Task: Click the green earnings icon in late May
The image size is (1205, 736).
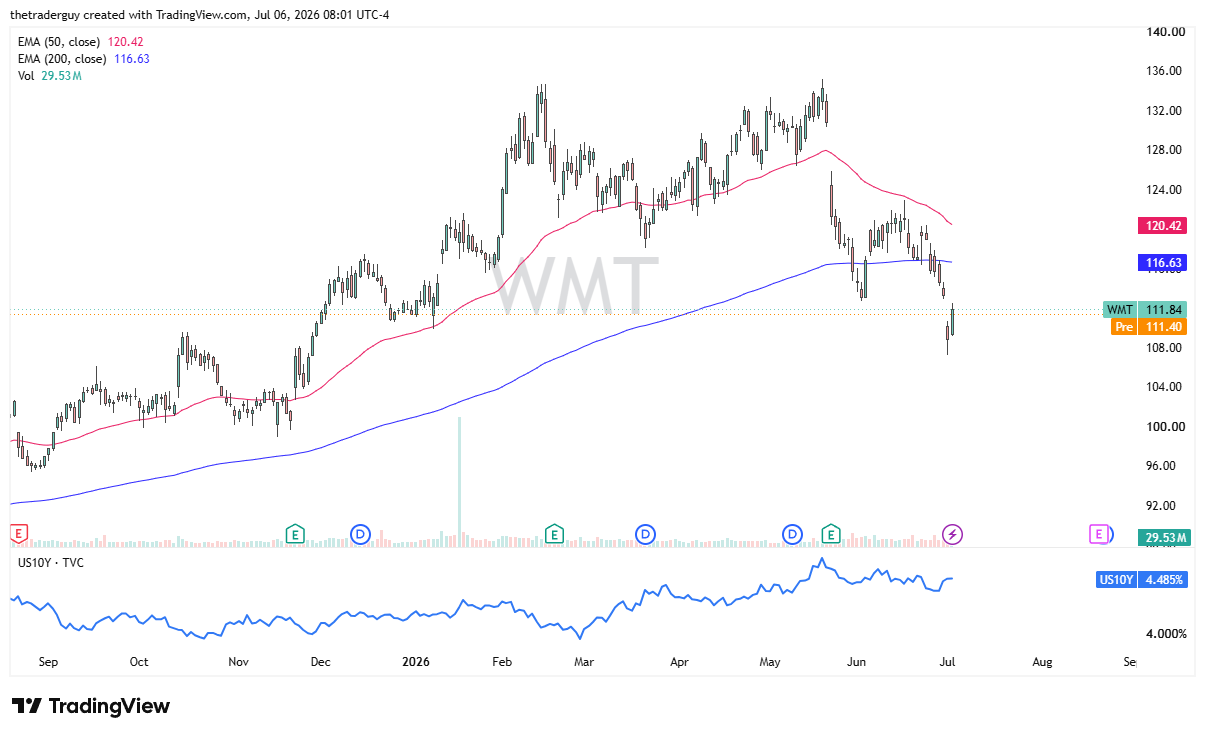Action: [x=831, y=534]
